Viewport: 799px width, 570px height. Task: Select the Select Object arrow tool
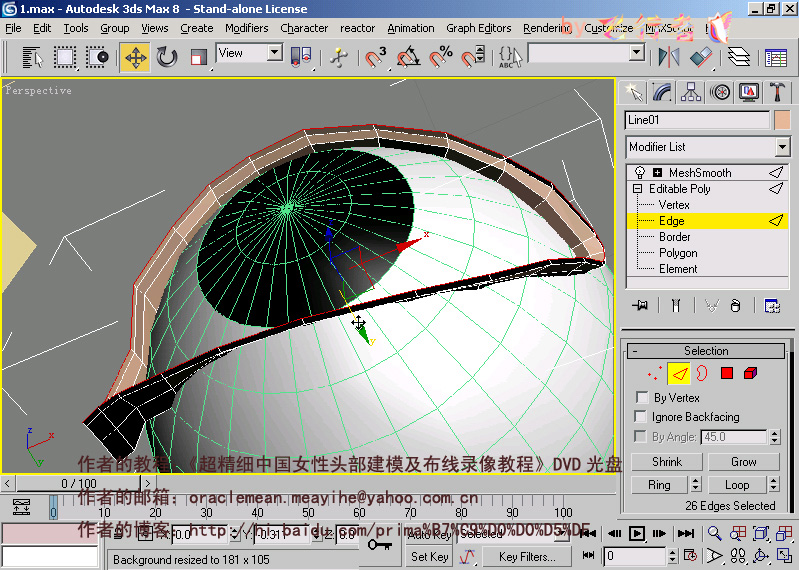click(33, 57)
